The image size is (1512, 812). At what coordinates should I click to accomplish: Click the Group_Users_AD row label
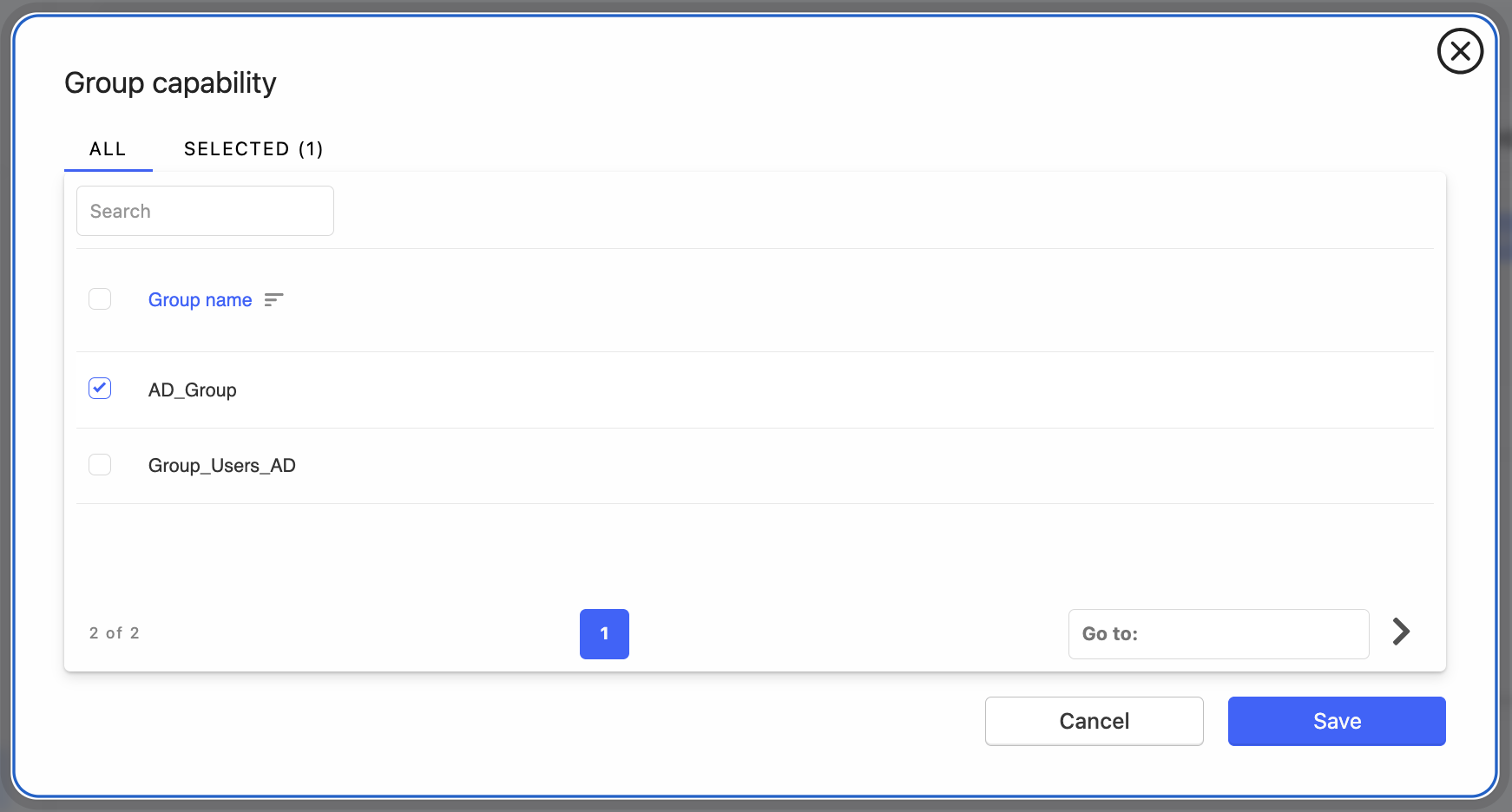(222, 466)
